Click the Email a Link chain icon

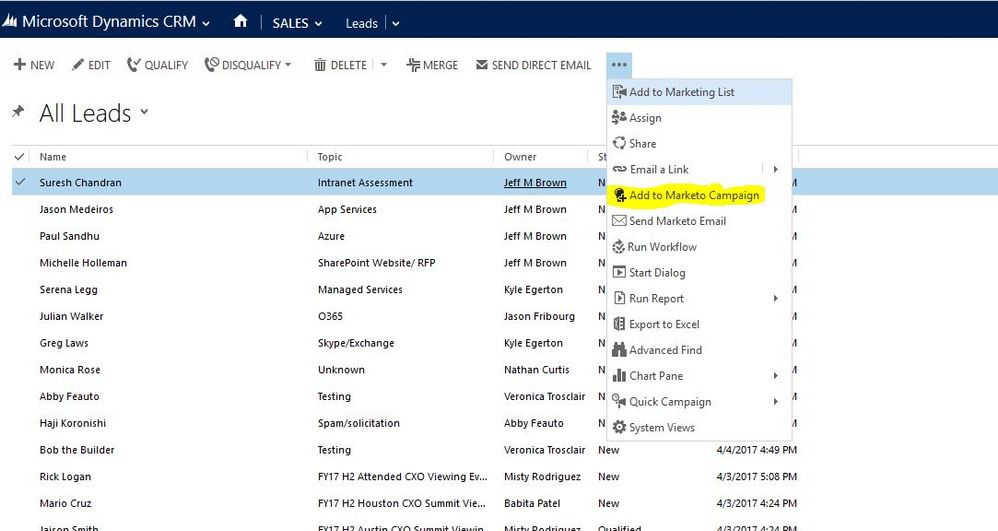(619, 169)
